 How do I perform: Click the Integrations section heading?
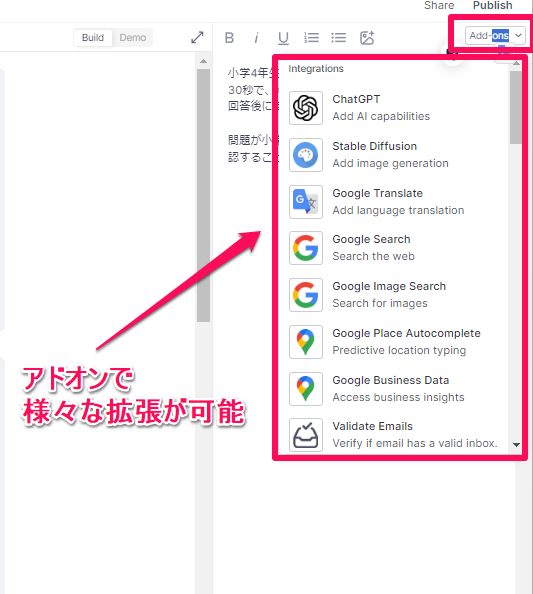pos(316,69)
